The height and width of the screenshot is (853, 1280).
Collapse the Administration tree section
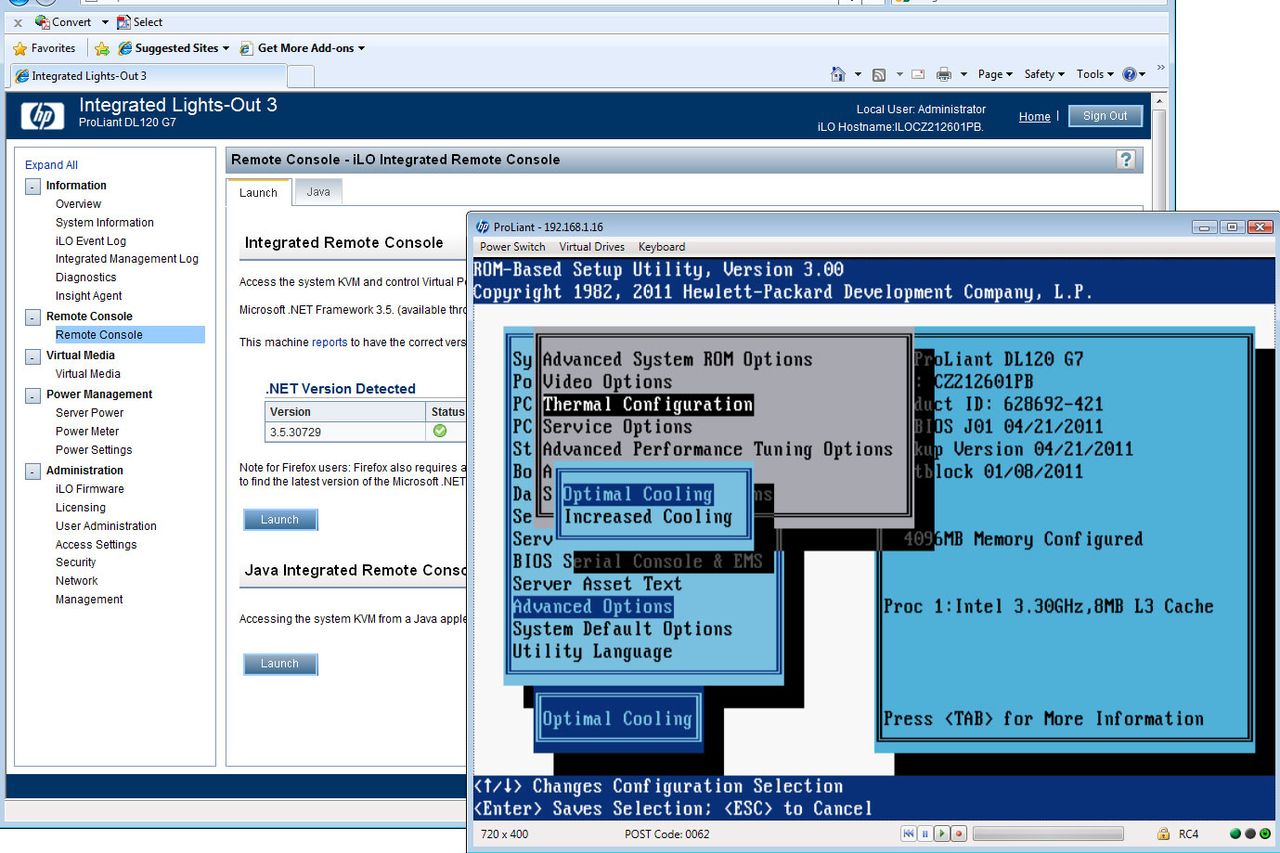(x=33, y=471)
